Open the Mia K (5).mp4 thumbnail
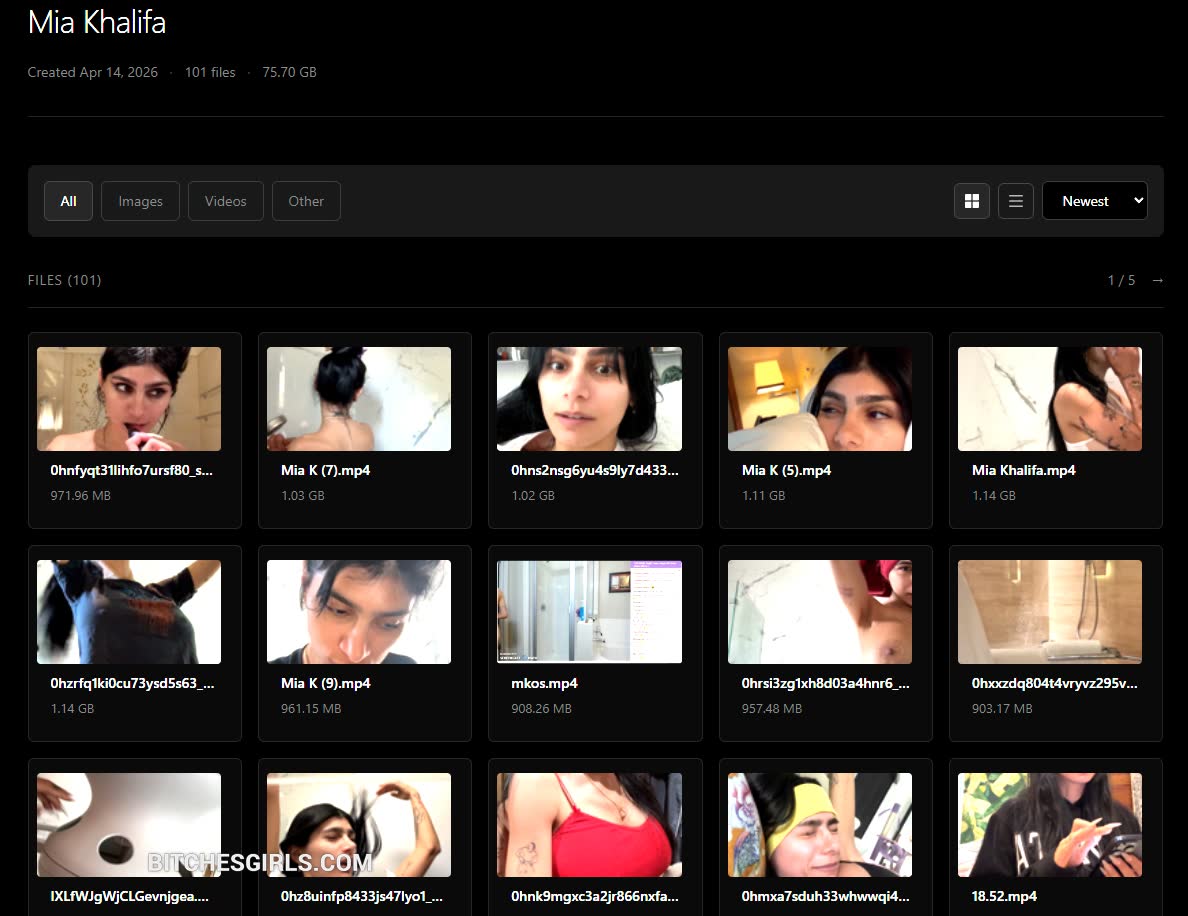 pos(820,399)
